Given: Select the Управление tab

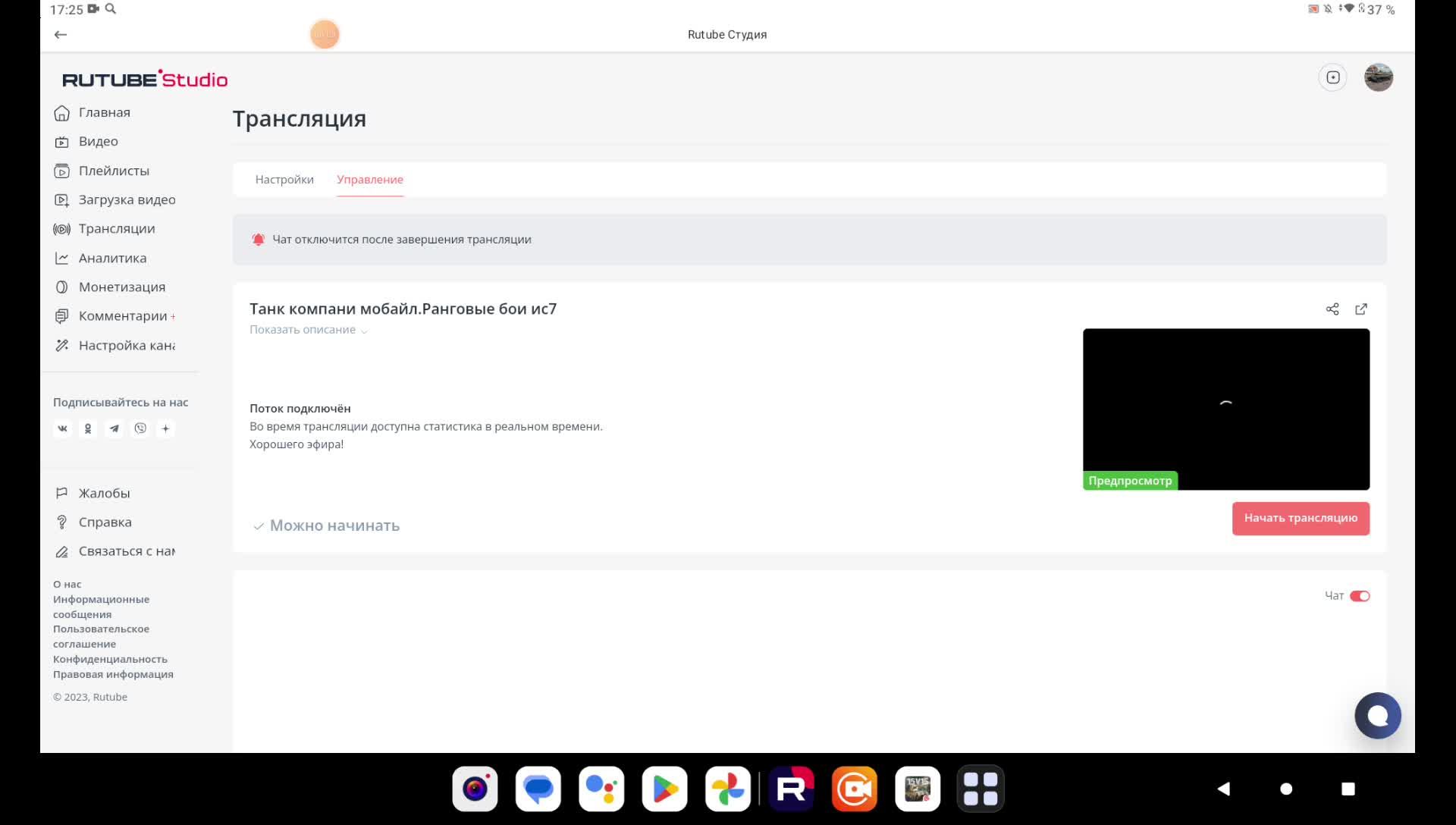Looking at the screenshot, I should [370, 180].
